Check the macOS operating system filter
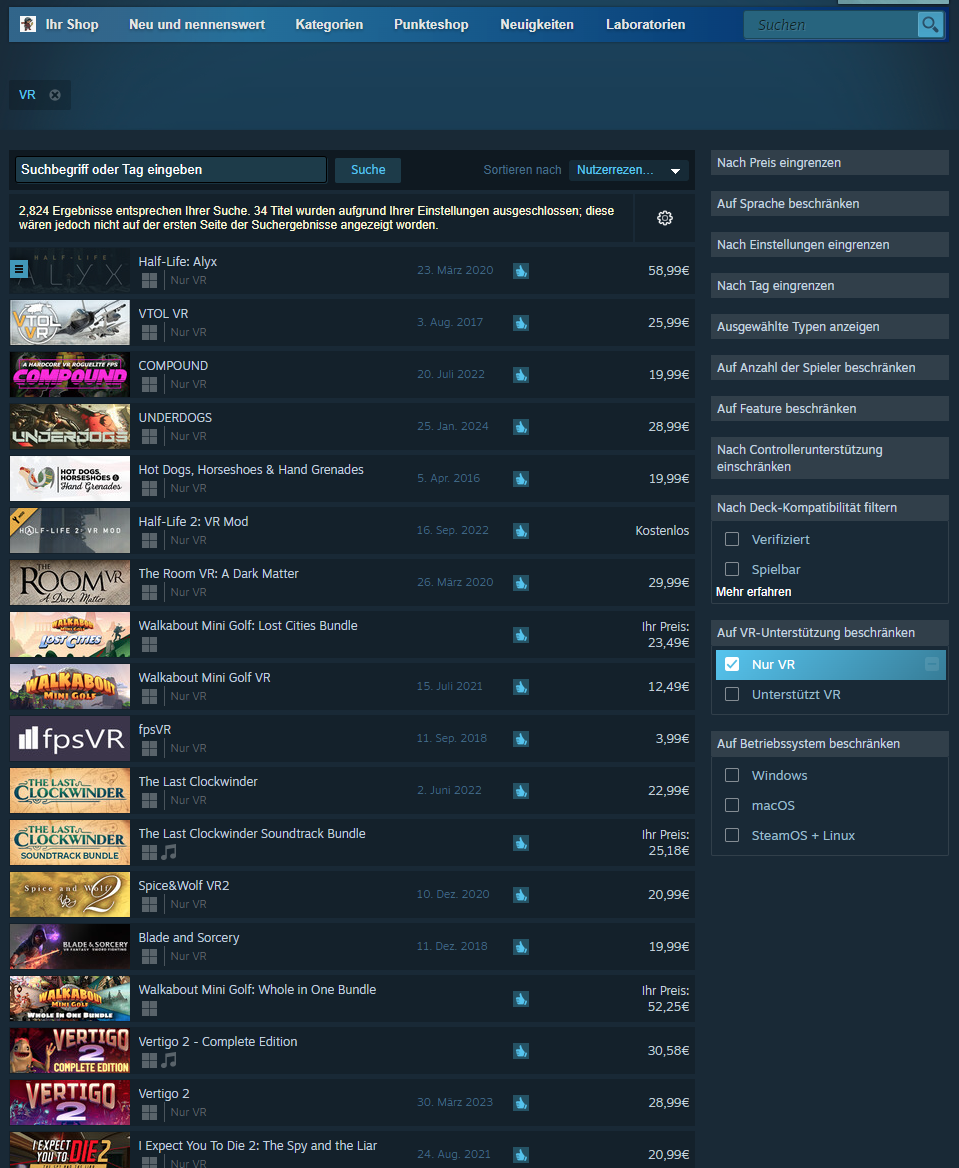Screen dimensions: 959x1168 pyautogui.click(x=732, y=805)
